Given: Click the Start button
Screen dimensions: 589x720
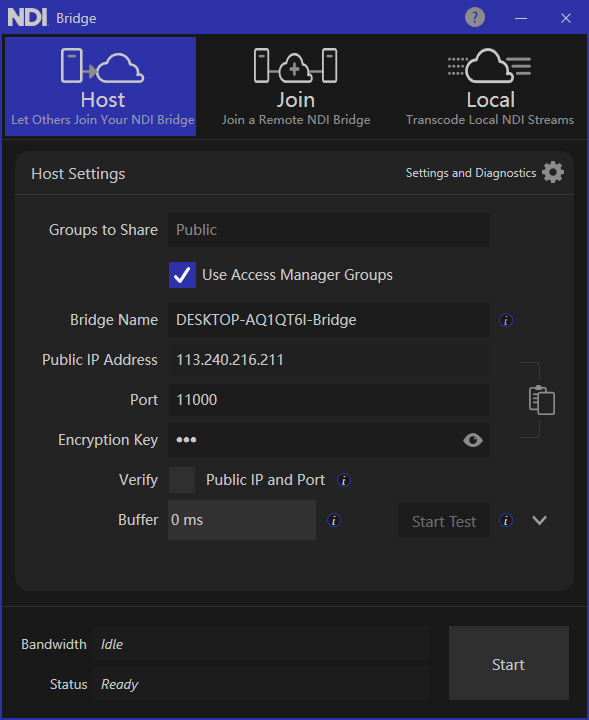Looking at the screenshot, I should point(509,663).
